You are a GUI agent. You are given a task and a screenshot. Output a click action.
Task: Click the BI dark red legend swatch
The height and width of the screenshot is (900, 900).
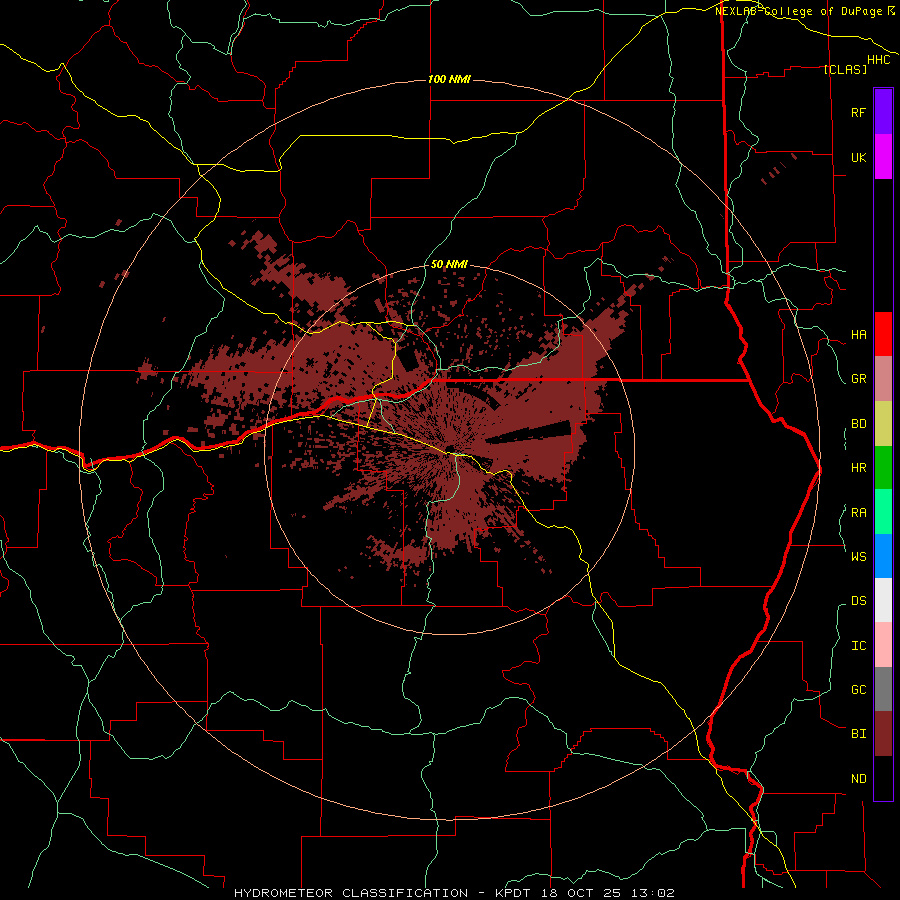click(883, 734)
